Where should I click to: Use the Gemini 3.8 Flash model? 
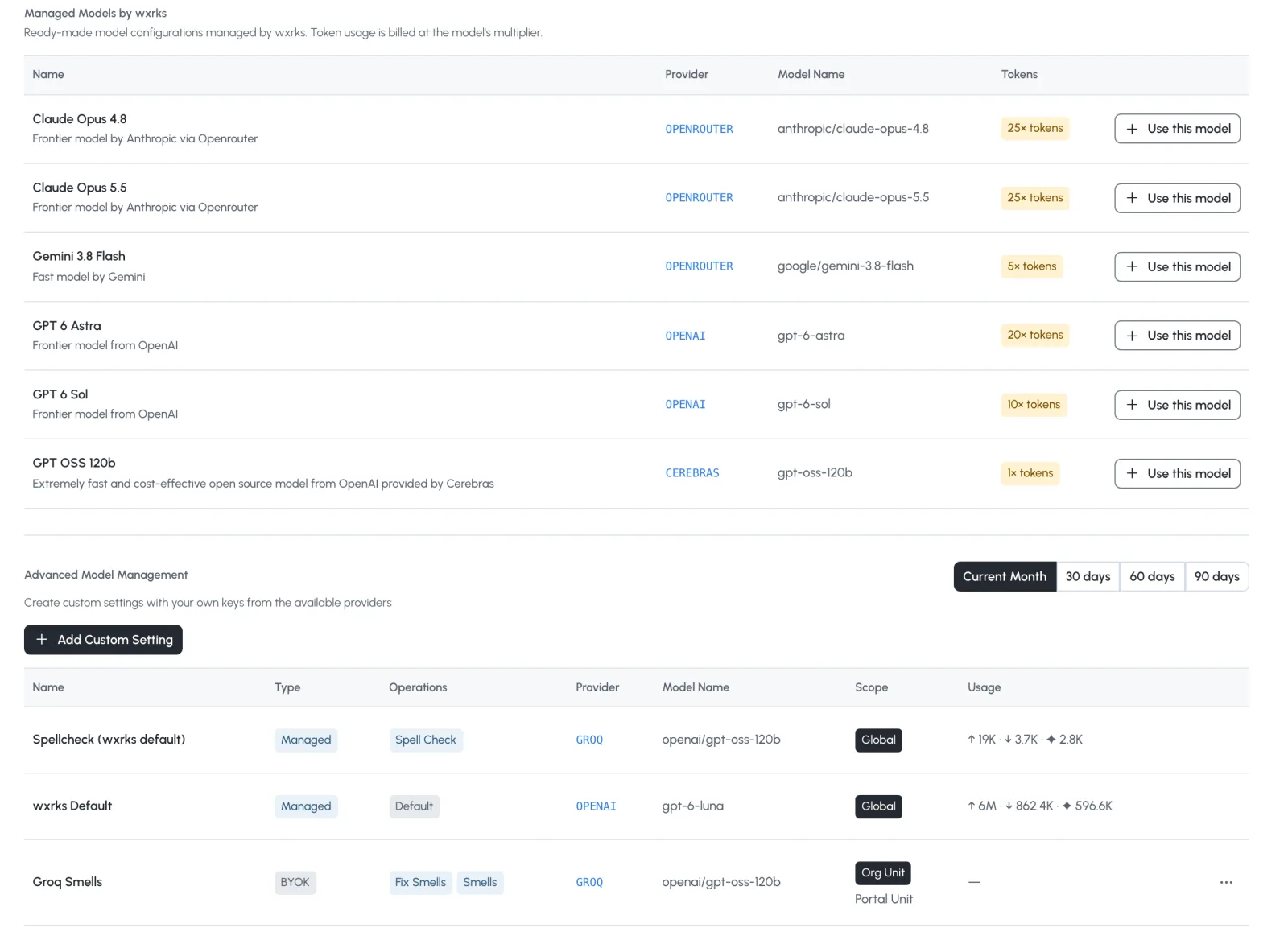pos(1177,266)
